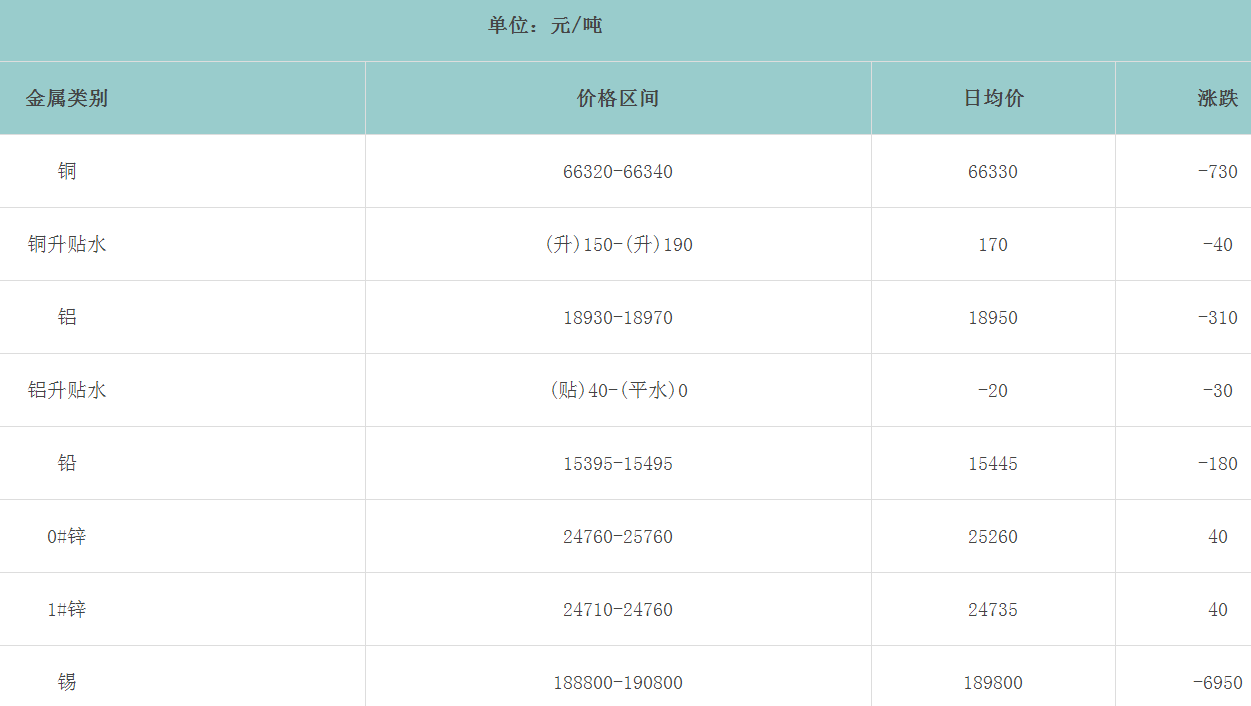Click aluminum daily average 18950

coord(993,318)
